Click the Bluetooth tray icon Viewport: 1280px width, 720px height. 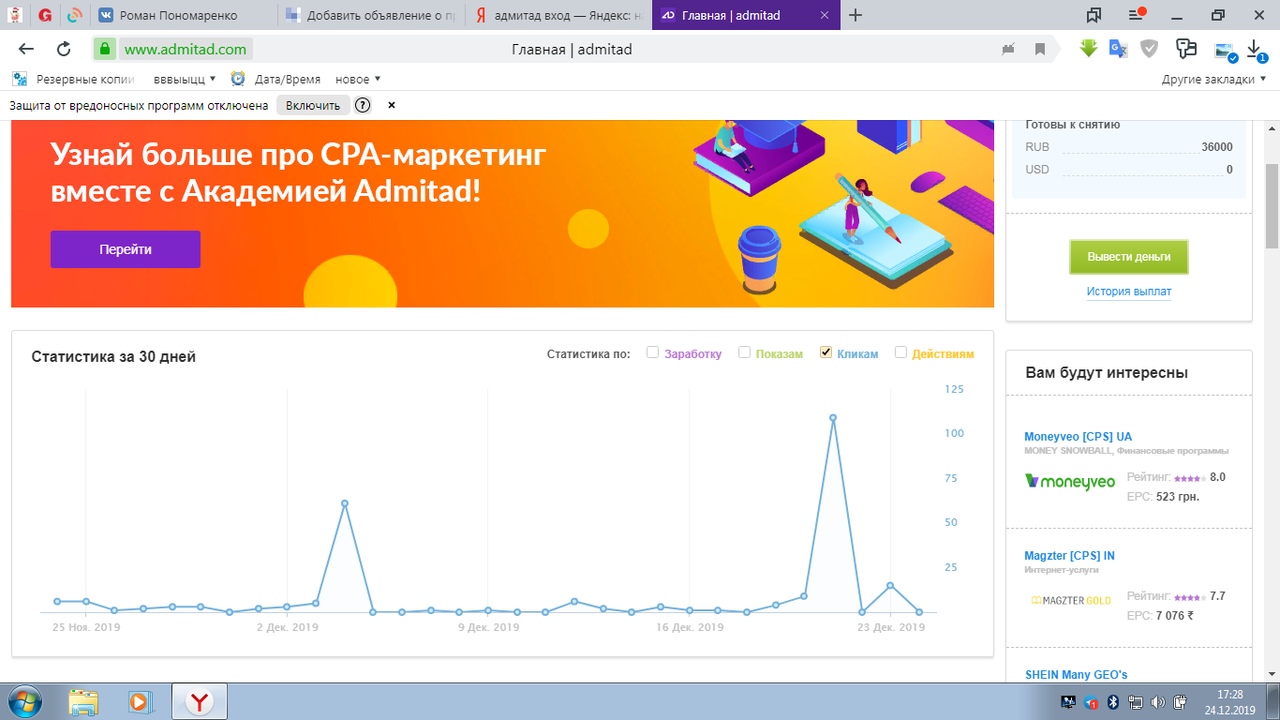(1113, 702)
